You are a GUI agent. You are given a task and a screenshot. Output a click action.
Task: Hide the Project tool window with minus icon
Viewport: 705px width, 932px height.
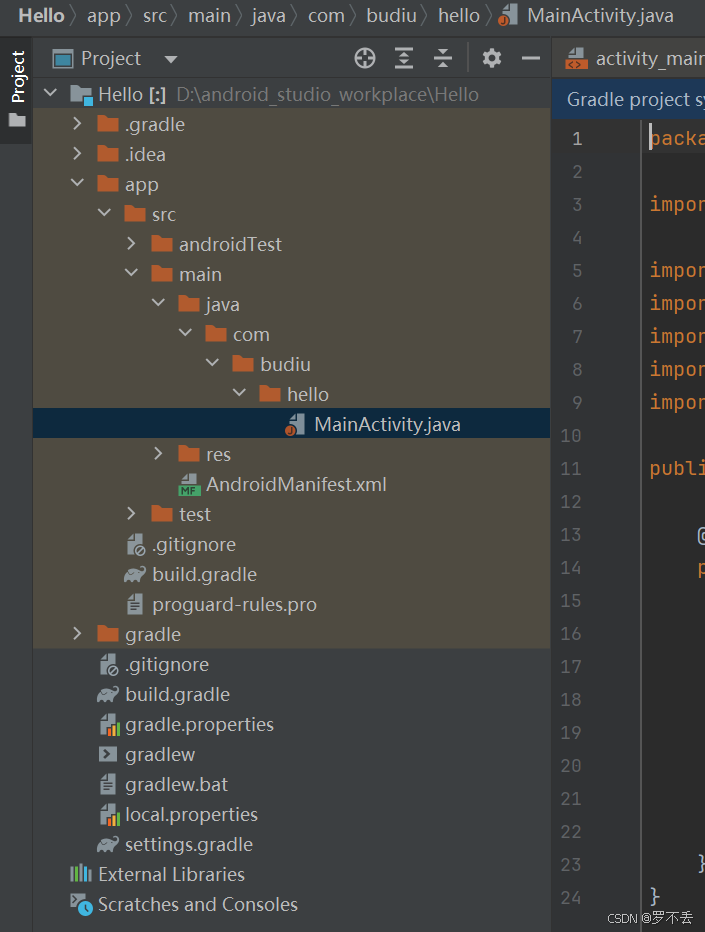coord(530,58)
